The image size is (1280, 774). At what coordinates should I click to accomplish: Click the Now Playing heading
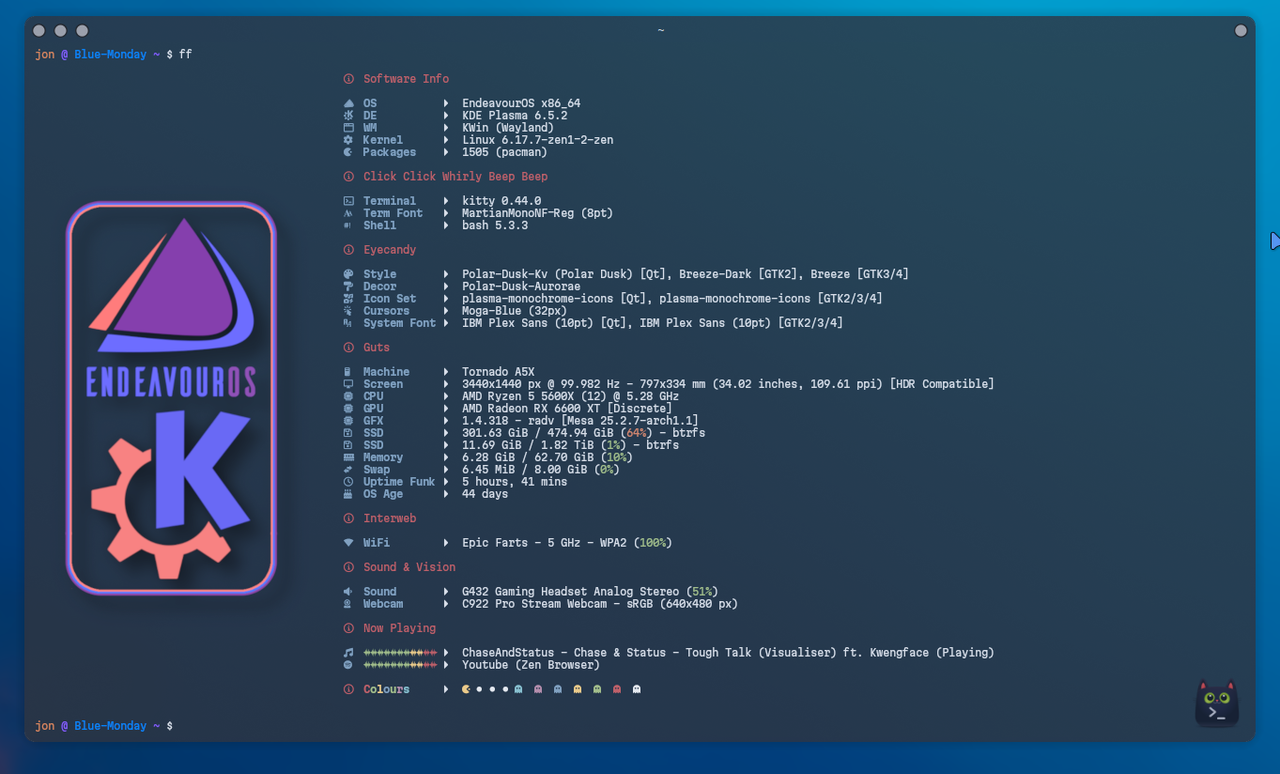(x=399, y=628)
